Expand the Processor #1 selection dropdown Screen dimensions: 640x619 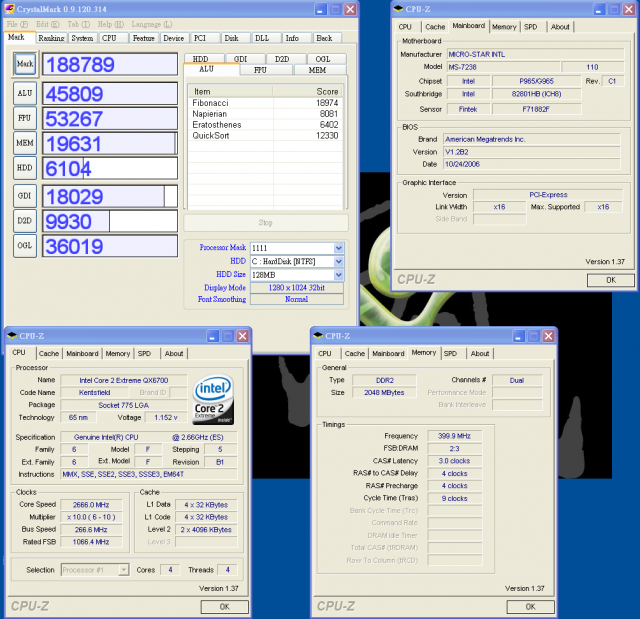(x=124, y=570)
